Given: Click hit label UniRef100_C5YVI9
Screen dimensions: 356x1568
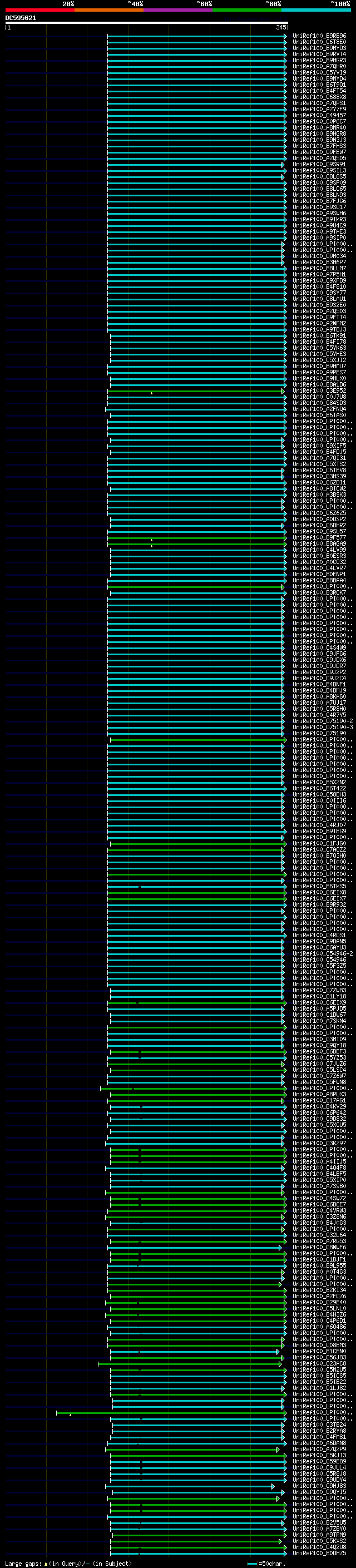Looking at the screenshot, I should 319,72.
